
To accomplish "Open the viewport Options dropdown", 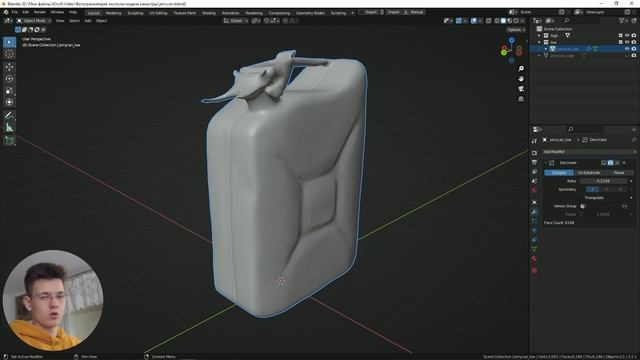I will pos(516,30).
